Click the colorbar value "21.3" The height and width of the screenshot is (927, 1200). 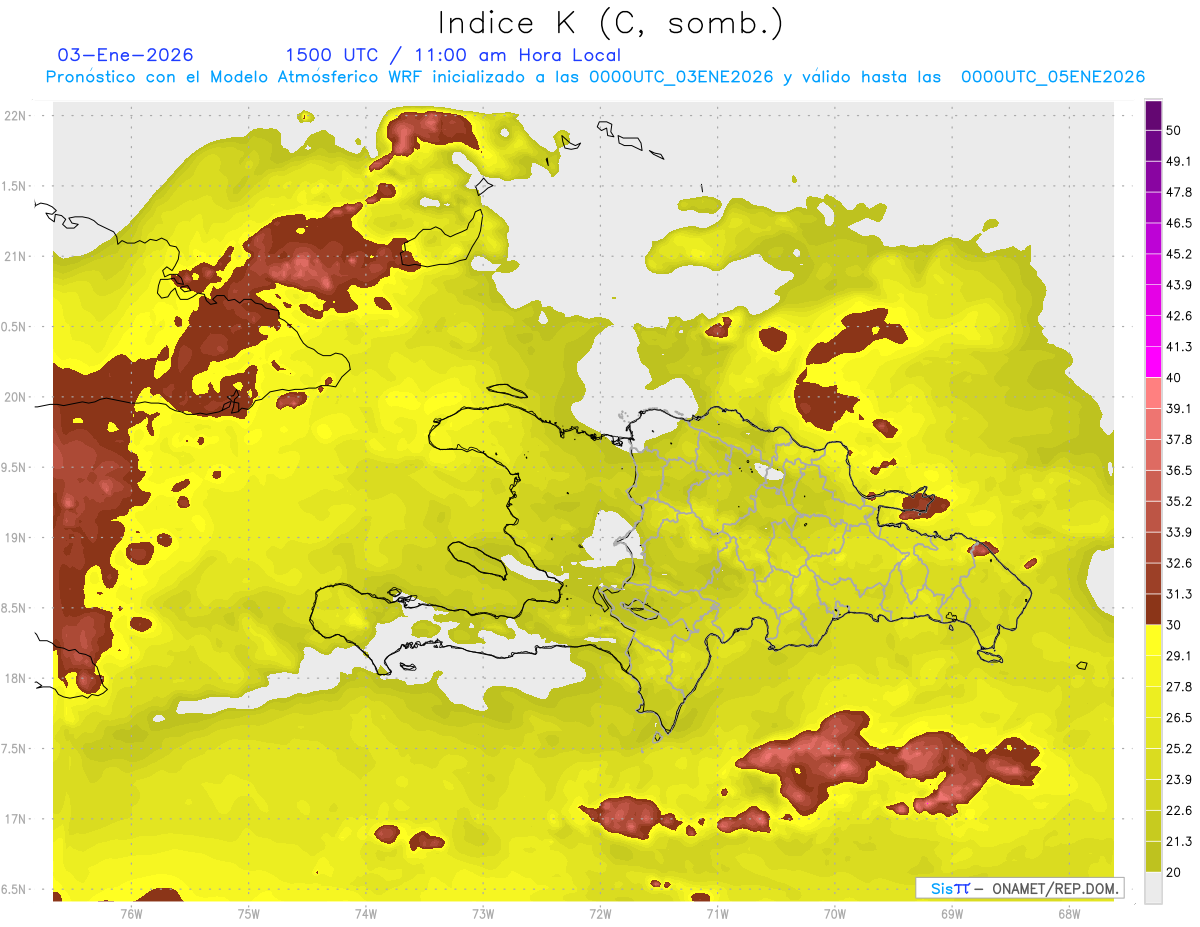(x=1179, y=841)
